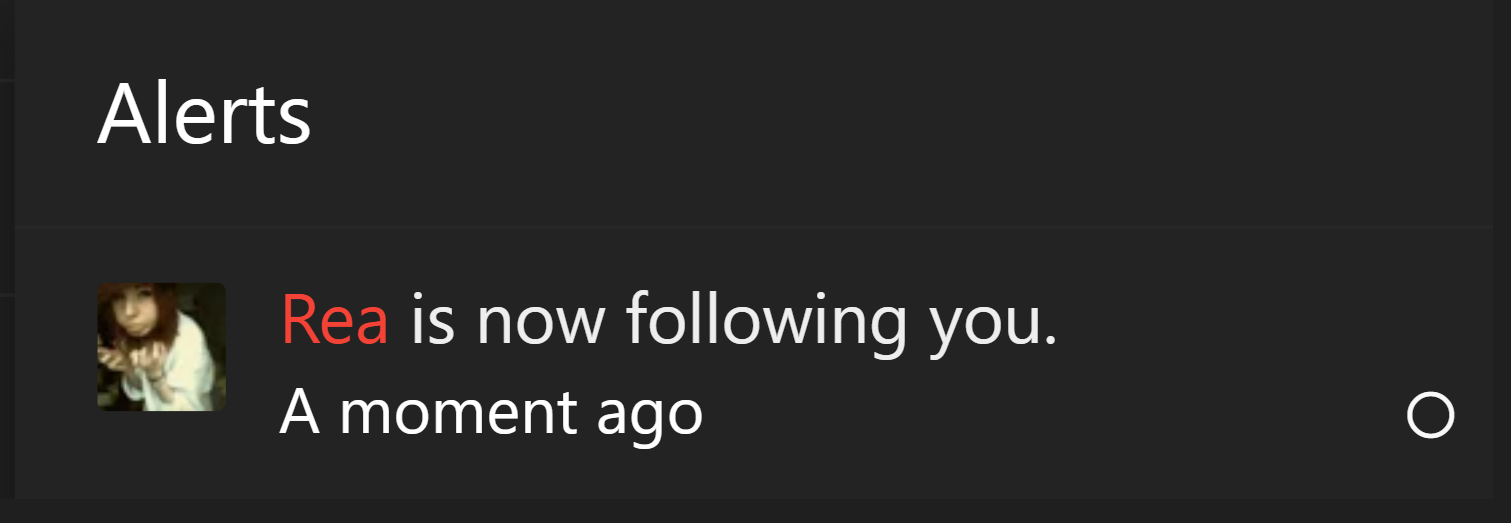Image resolution: width=1511 pixels, height=523 pixels.
Task: View the profile picture beside the follow alert
Action: pos(161,347)
